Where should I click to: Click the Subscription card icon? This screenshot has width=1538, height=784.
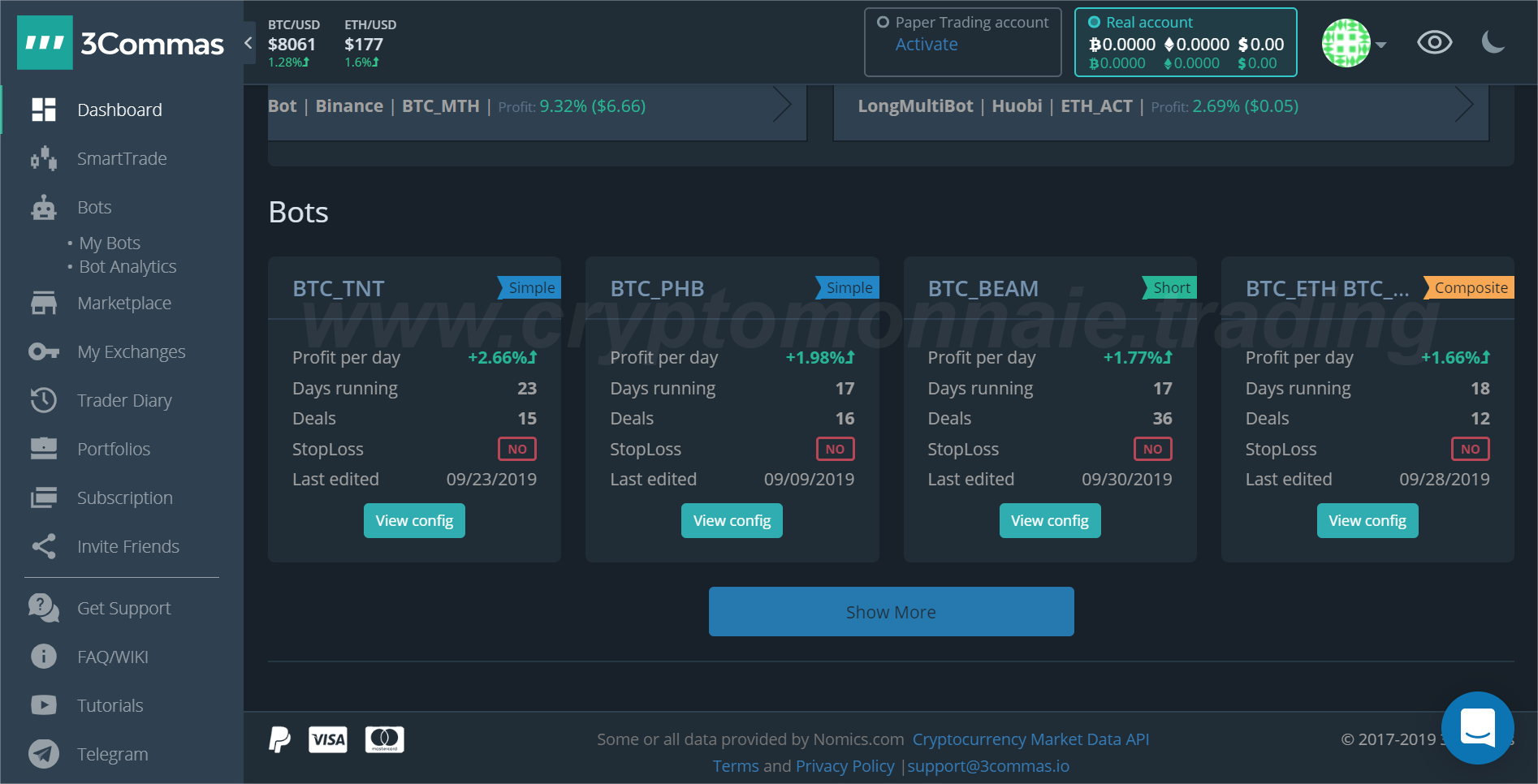pos(44,498)
